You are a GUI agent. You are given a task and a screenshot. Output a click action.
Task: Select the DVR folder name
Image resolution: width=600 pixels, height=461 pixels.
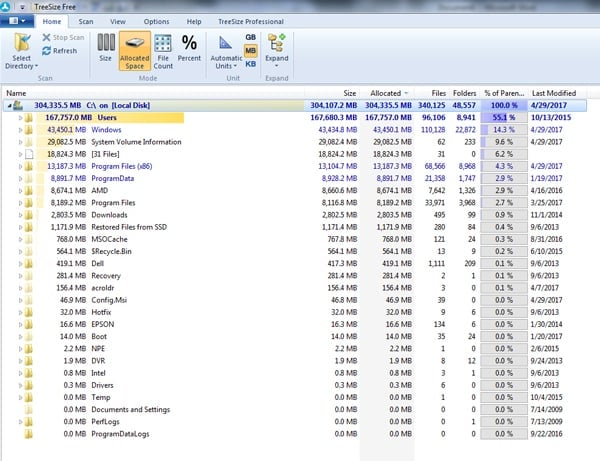(98, 361)
